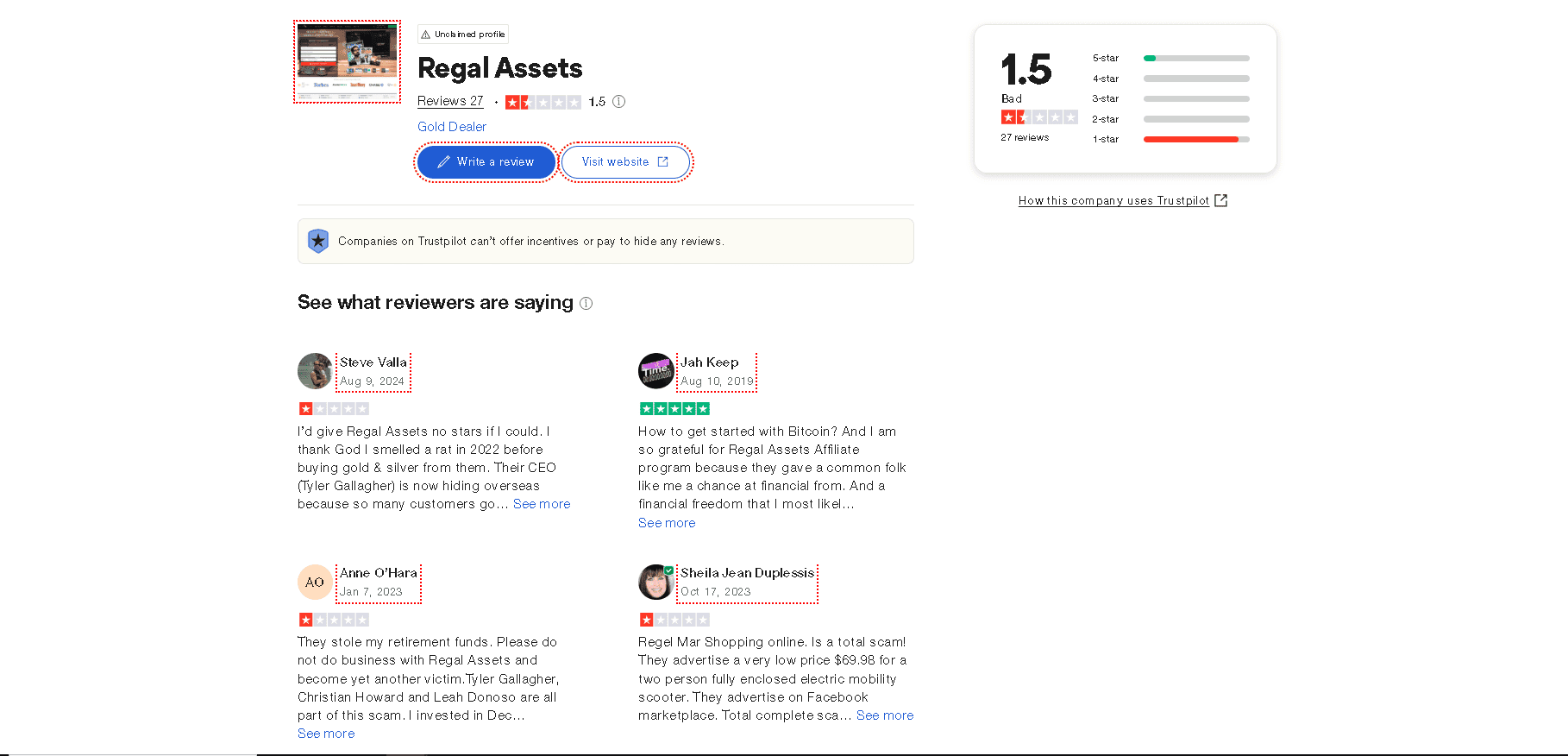Expand See more on Steve Valla's review
Image resolution: width=1568 pixels, height=756 pixels.
pyautogui.click(x=542, y=504)
